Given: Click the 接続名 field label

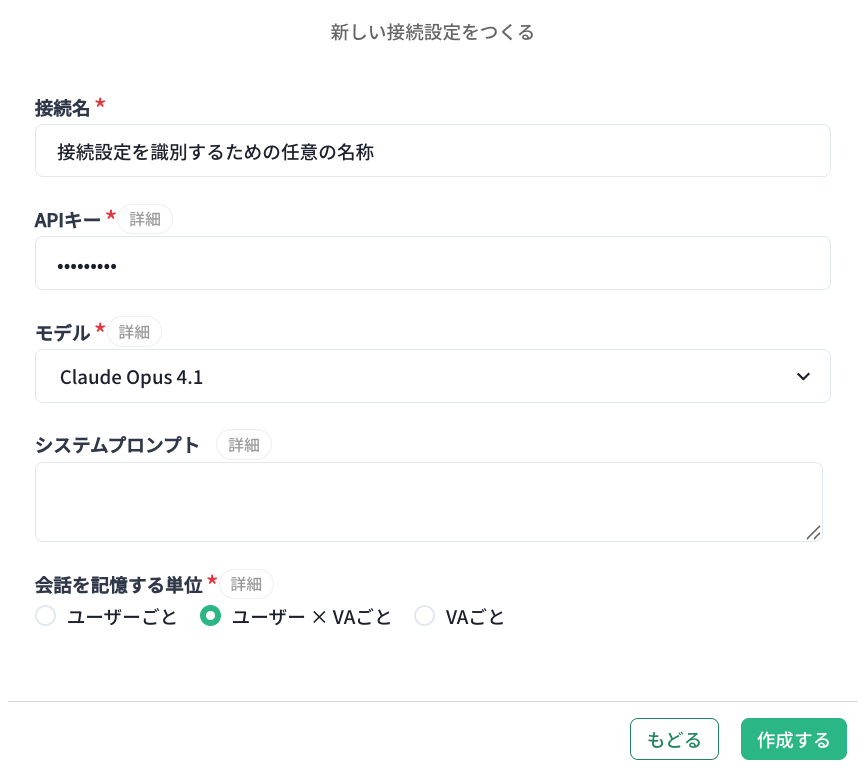Looking at the screenshot, I should coord(63,107).
